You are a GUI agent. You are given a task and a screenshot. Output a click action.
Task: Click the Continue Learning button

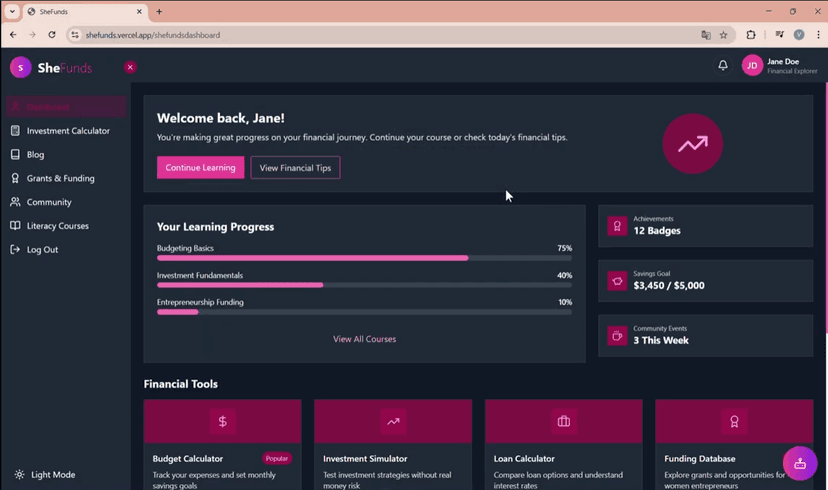click(x=200, y=168)
